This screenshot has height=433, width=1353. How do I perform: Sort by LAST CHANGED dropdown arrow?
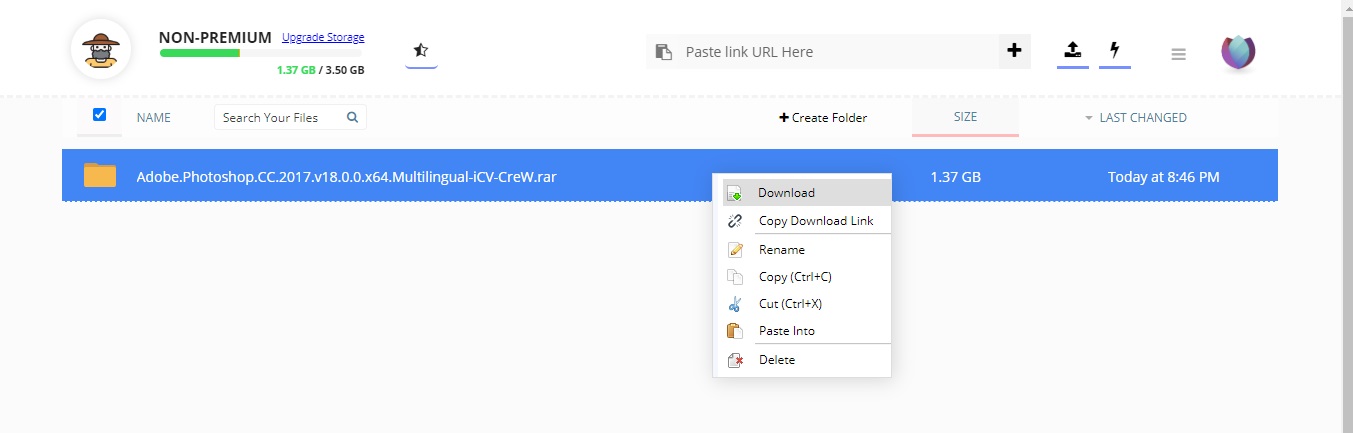pyautogui.click(x=1089, y=118)
